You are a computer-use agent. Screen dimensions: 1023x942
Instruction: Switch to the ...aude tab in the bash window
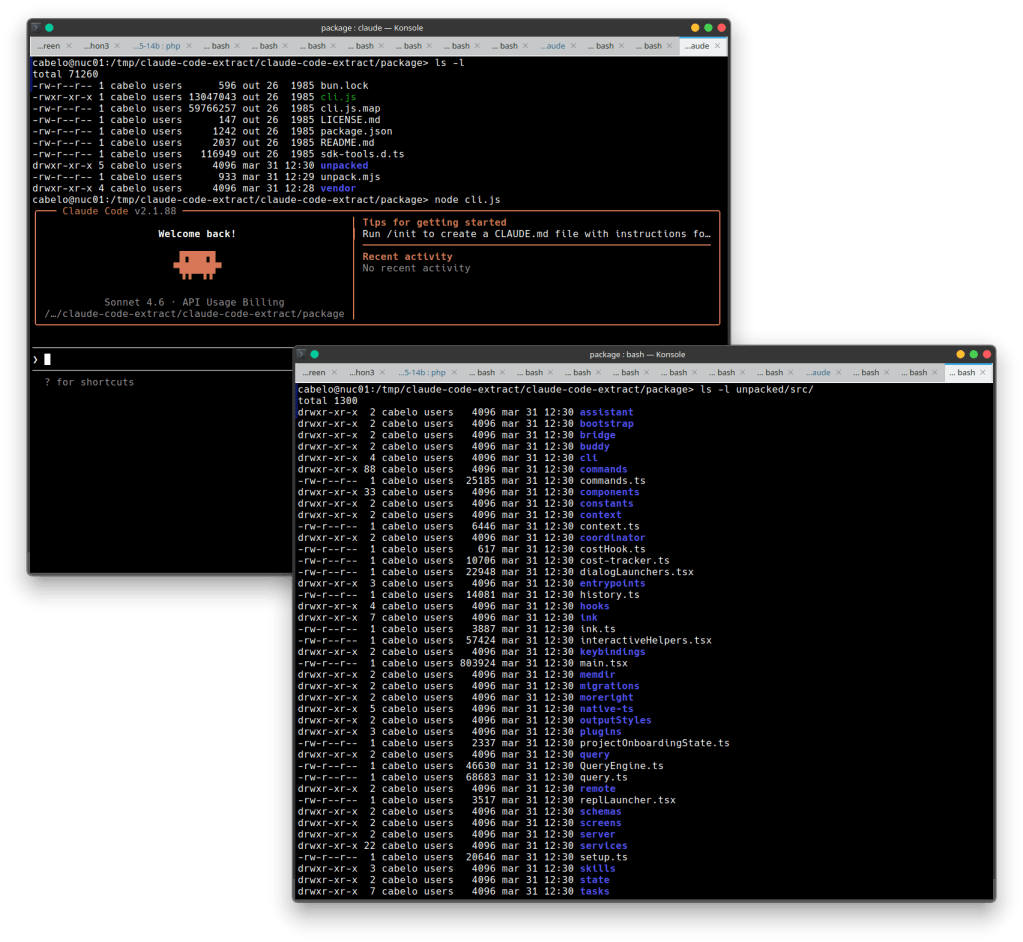point(818,373)
